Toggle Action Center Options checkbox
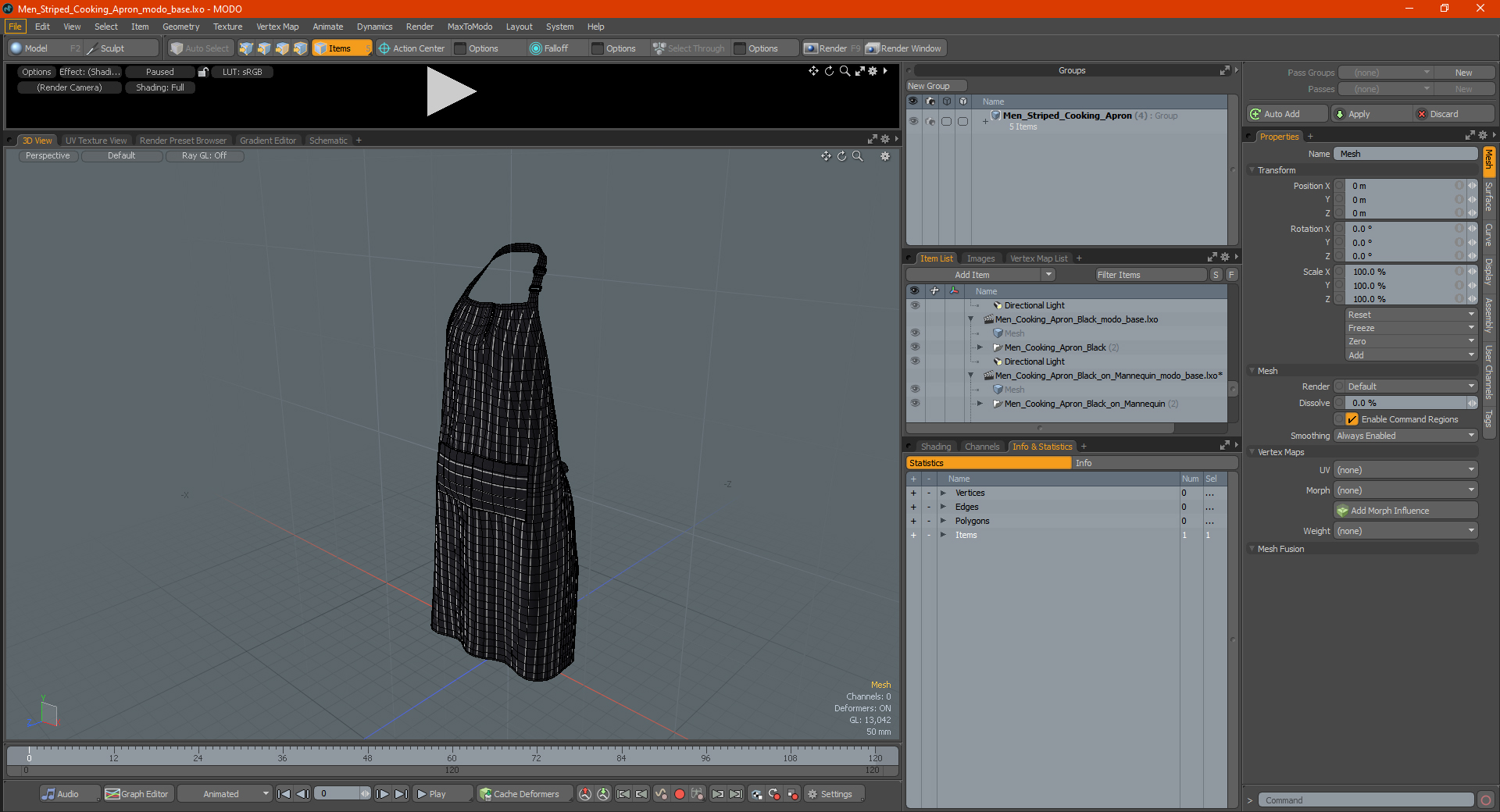This screenshot has height=812, width=1500. pos(460,48)
